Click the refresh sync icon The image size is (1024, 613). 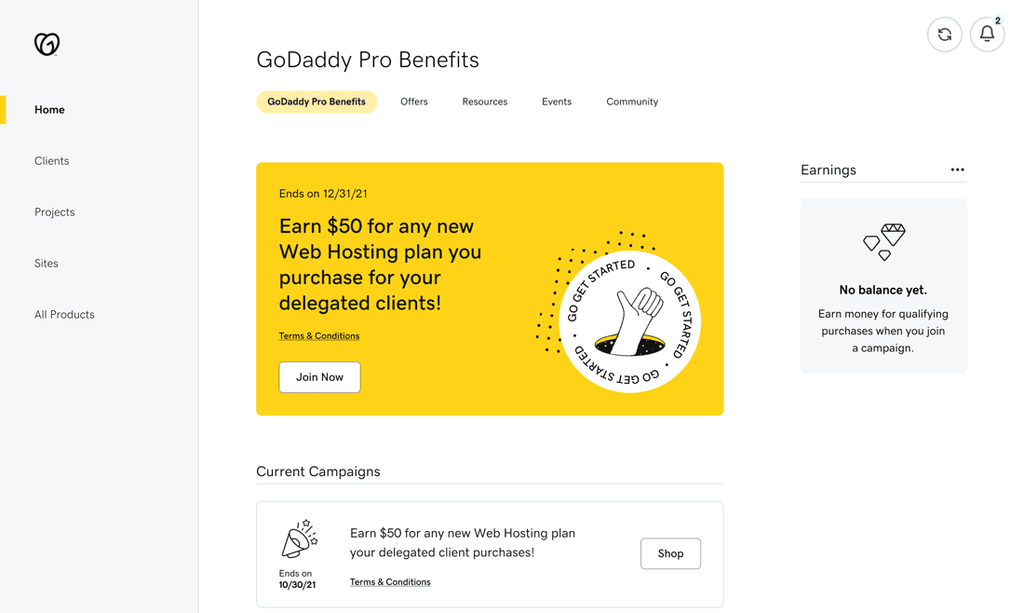(944, 35)
